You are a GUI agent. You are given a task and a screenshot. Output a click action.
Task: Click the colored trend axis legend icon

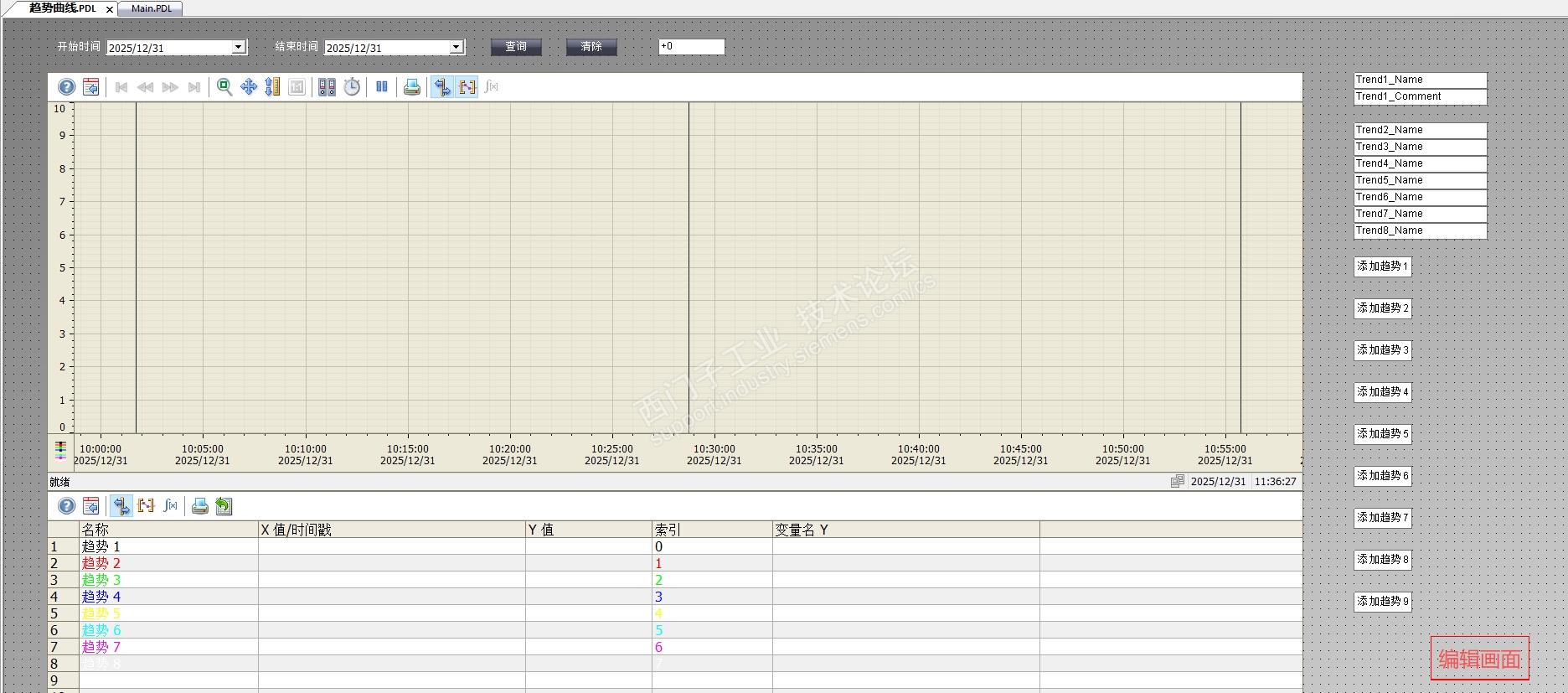click(61, 451)
